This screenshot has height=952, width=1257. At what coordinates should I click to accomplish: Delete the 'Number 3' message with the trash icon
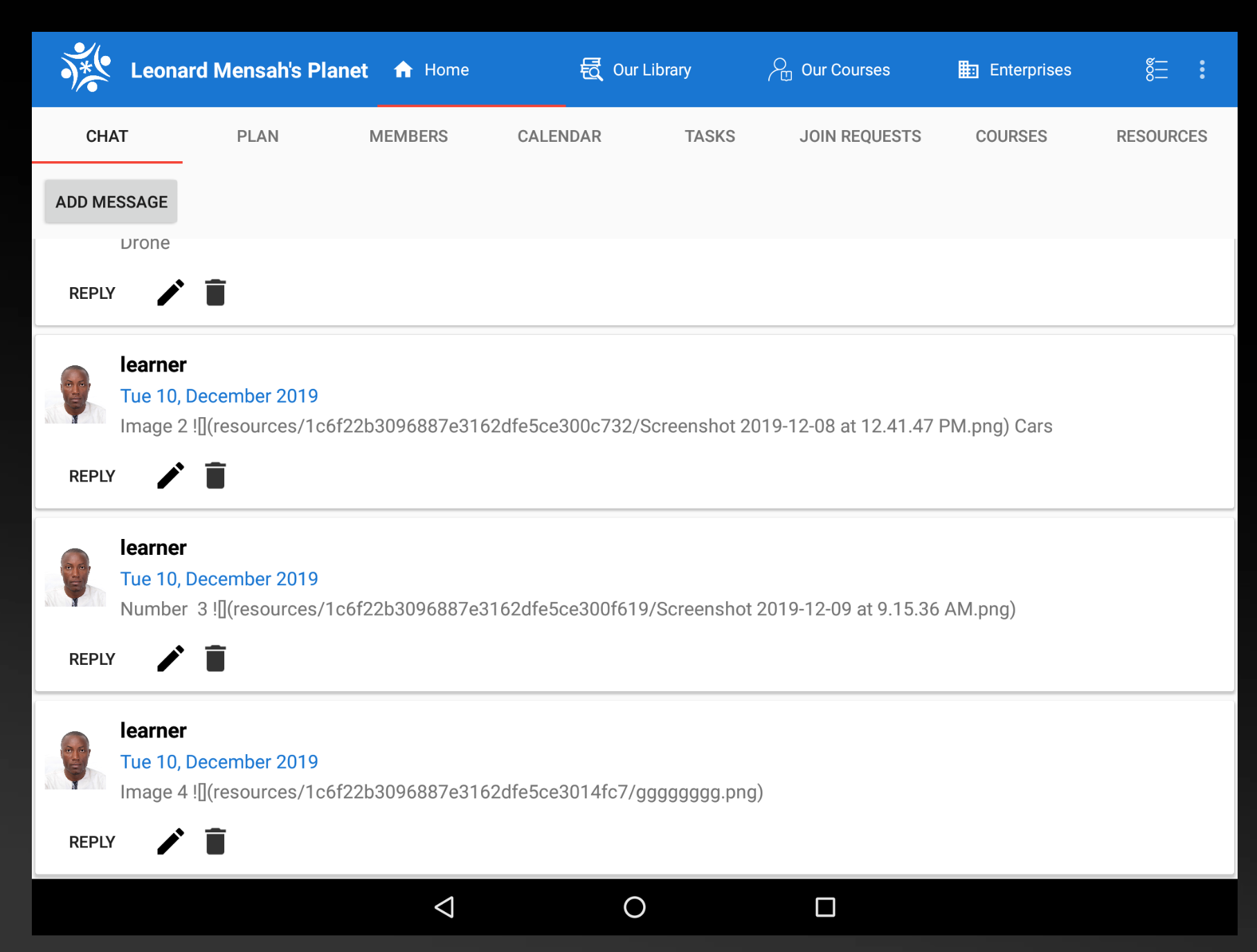point(215,658)
